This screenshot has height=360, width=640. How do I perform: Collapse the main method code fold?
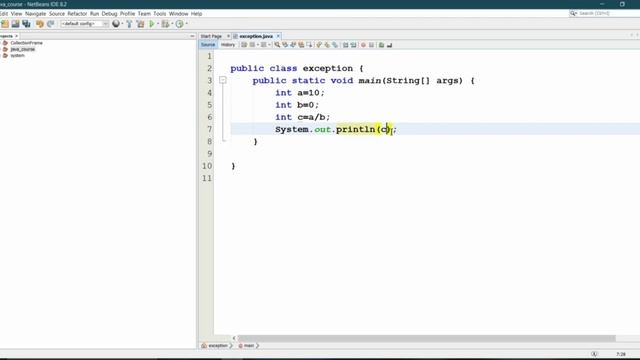click(x=222, y=80)
